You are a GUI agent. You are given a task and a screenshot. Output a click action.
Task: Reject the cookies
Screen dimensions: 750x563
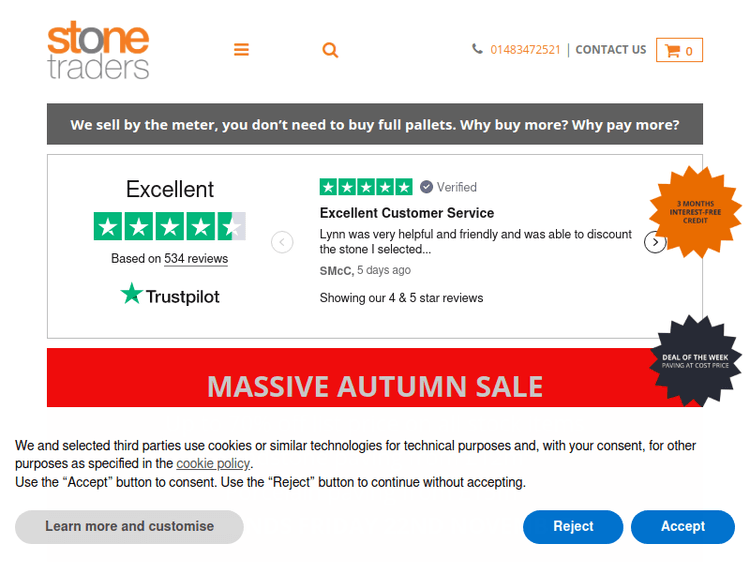tap(573, 527)
